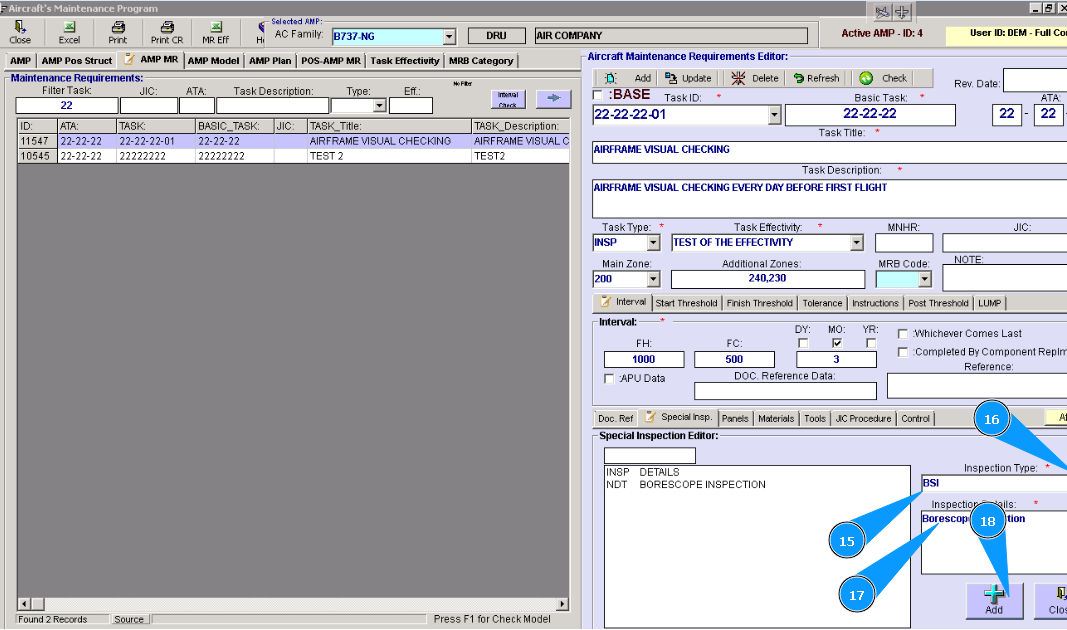Toggle the YR interval checkbox
This screenshot has height=630, width=1067.
(871, 344)
